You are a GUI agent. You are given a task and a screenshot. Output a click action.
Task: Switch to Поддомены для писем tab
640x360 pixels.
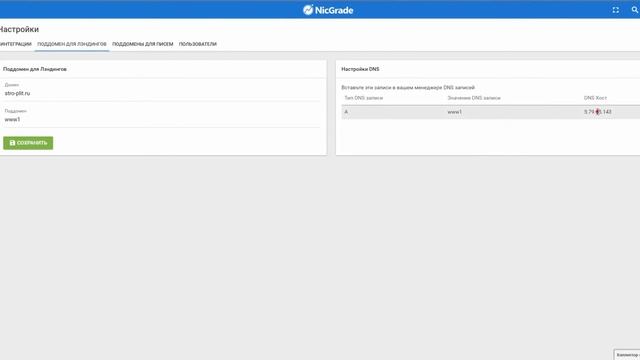142,44
